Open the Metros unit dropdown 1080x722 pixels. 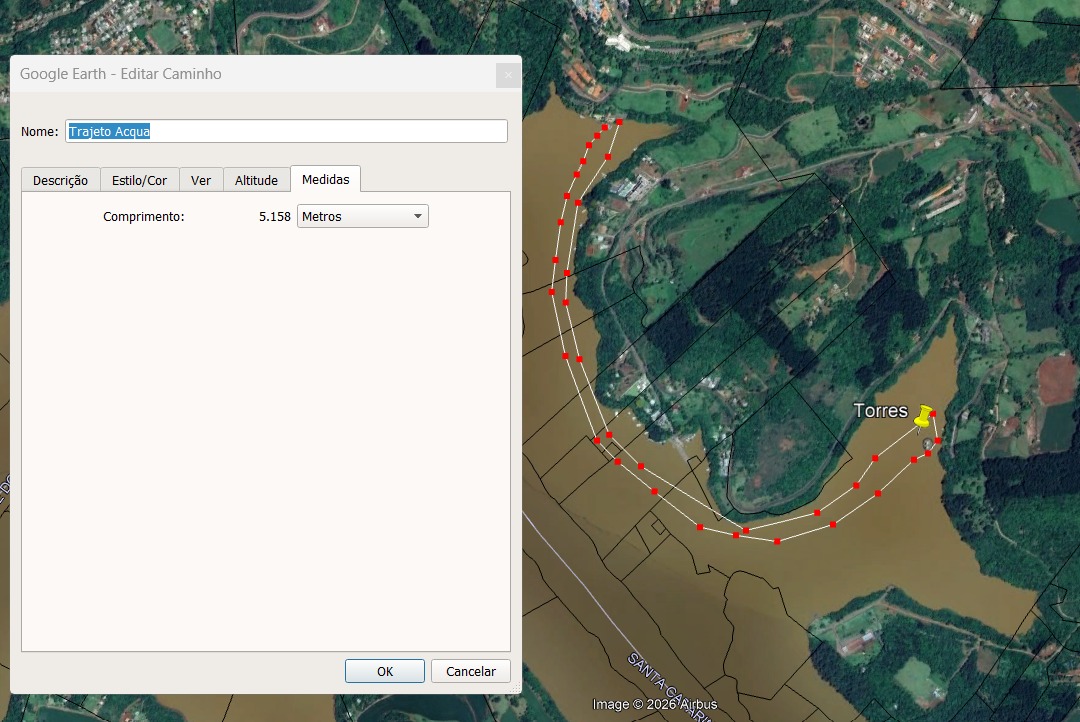click(362, 216)
